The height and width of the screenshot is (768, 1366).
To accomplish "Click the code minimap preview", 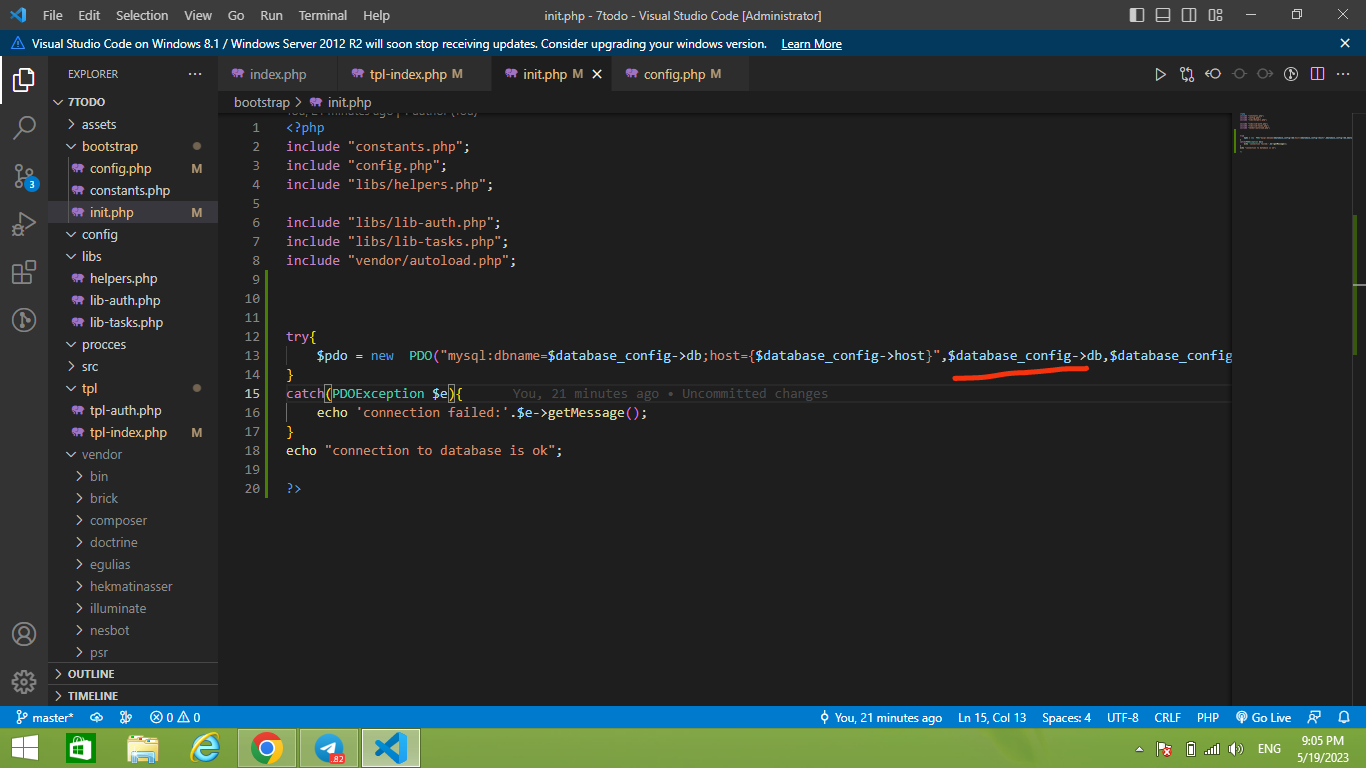I will coord(1294,135).
